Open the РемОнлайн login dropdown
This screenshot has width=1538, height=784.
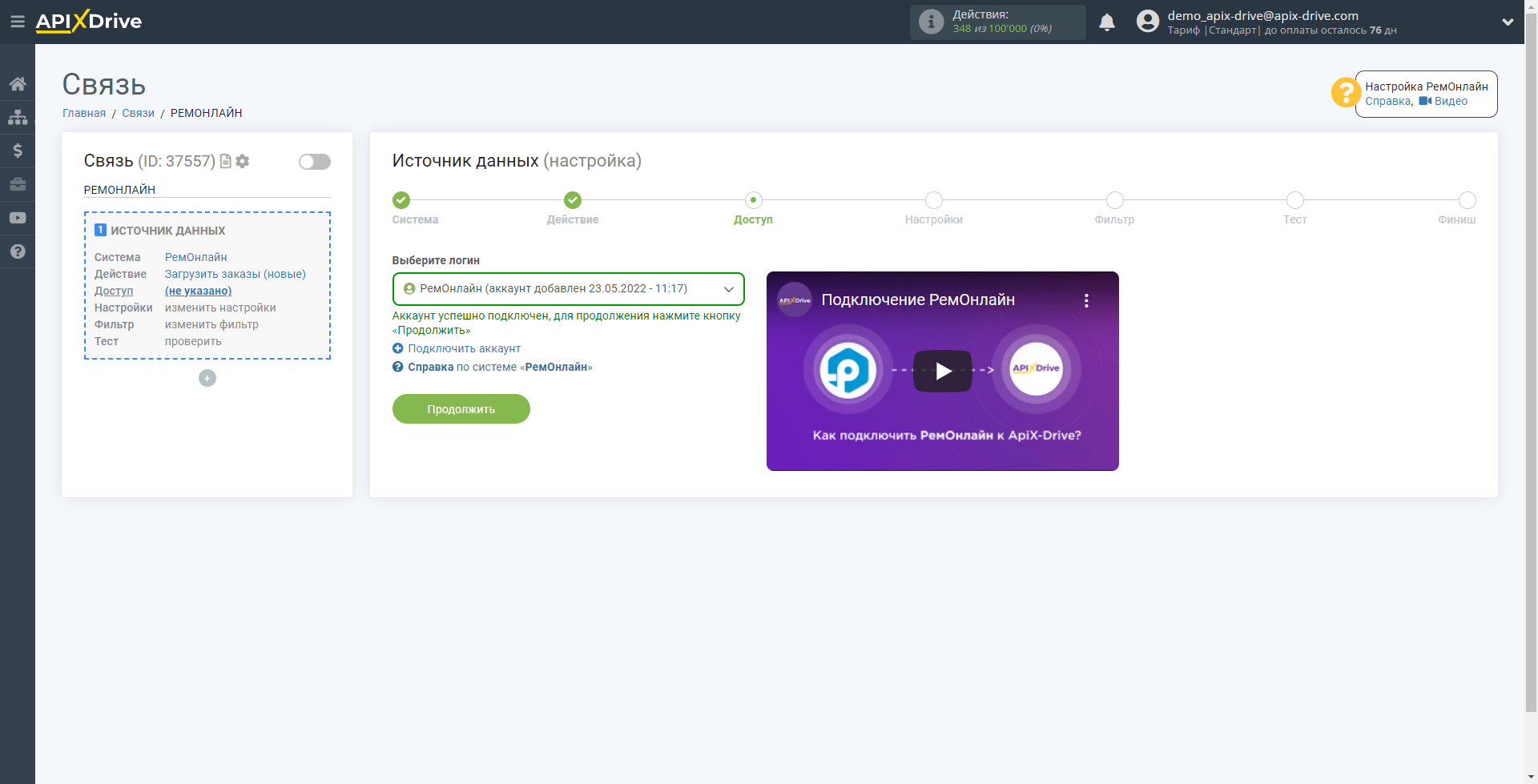point(569,289)
